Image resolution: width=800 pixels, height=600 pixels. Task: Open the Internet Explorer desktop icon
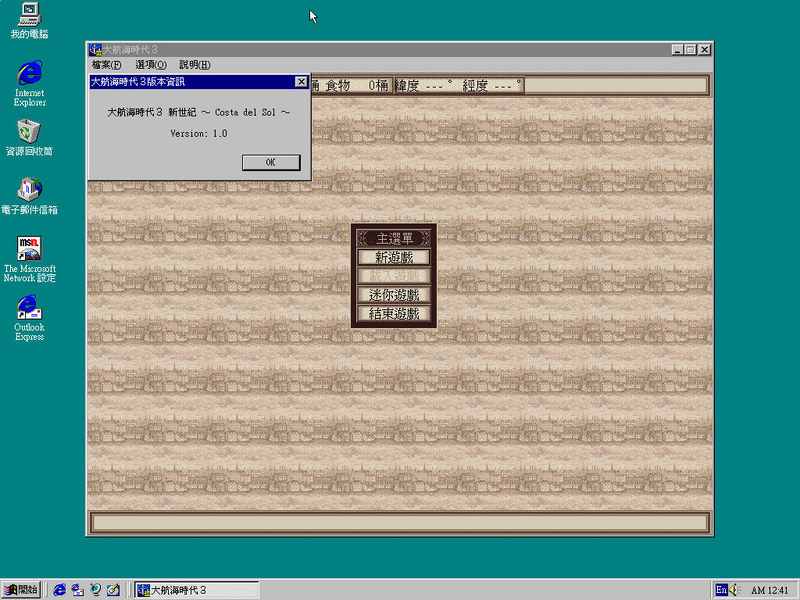point(30,83)
